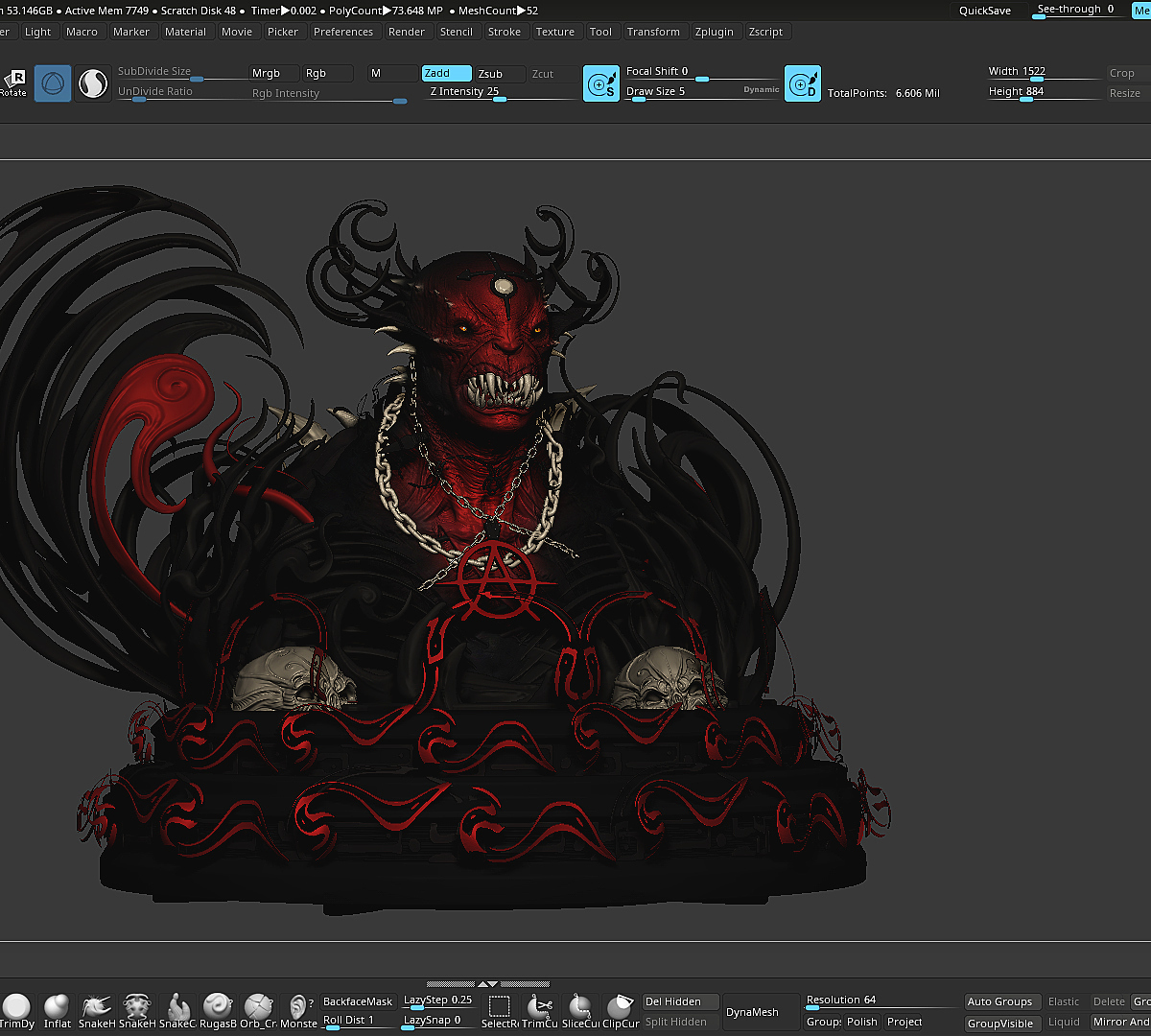The image size is (1151, 1036).
Task: Switch to Zsub mode
Action: pos(501,73)
